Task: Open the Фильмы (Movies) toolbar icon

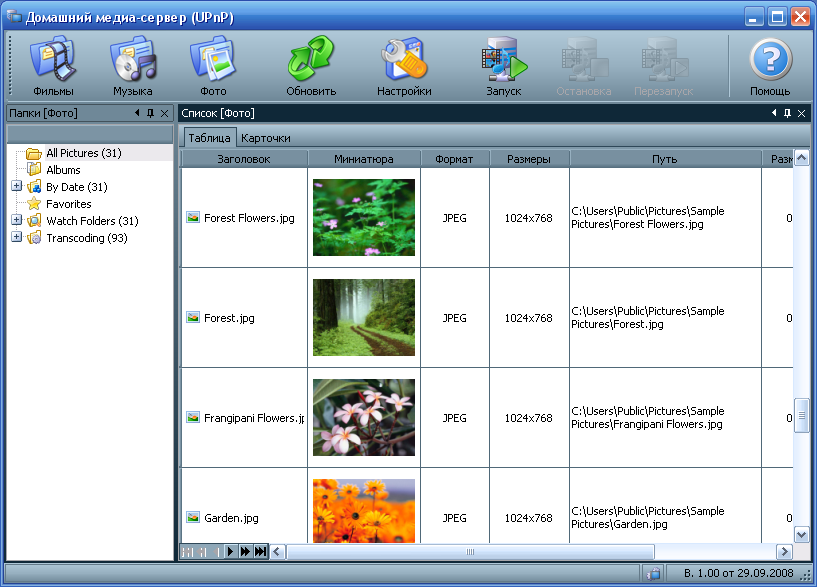Action: click(x=53, y=66)
